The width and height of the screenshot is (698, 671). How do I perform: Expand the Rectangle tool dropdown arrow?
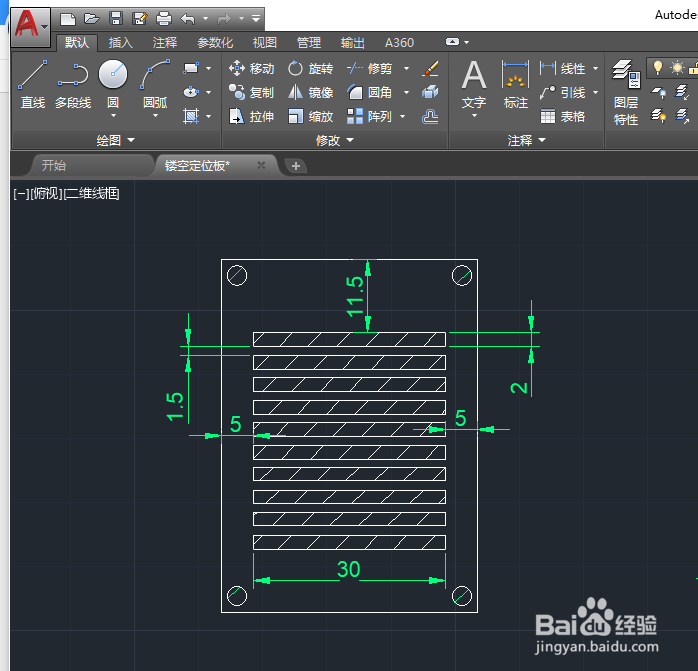click(208, 69)
